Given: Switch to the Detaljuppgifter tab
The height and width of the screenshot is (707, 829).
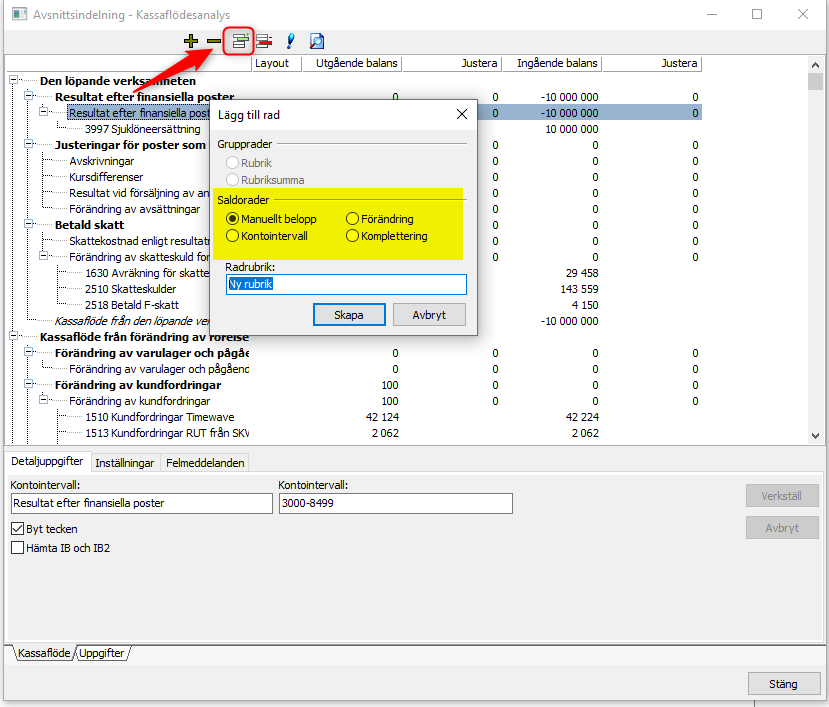Looking at the screenshot, I should tap(47, 461).
